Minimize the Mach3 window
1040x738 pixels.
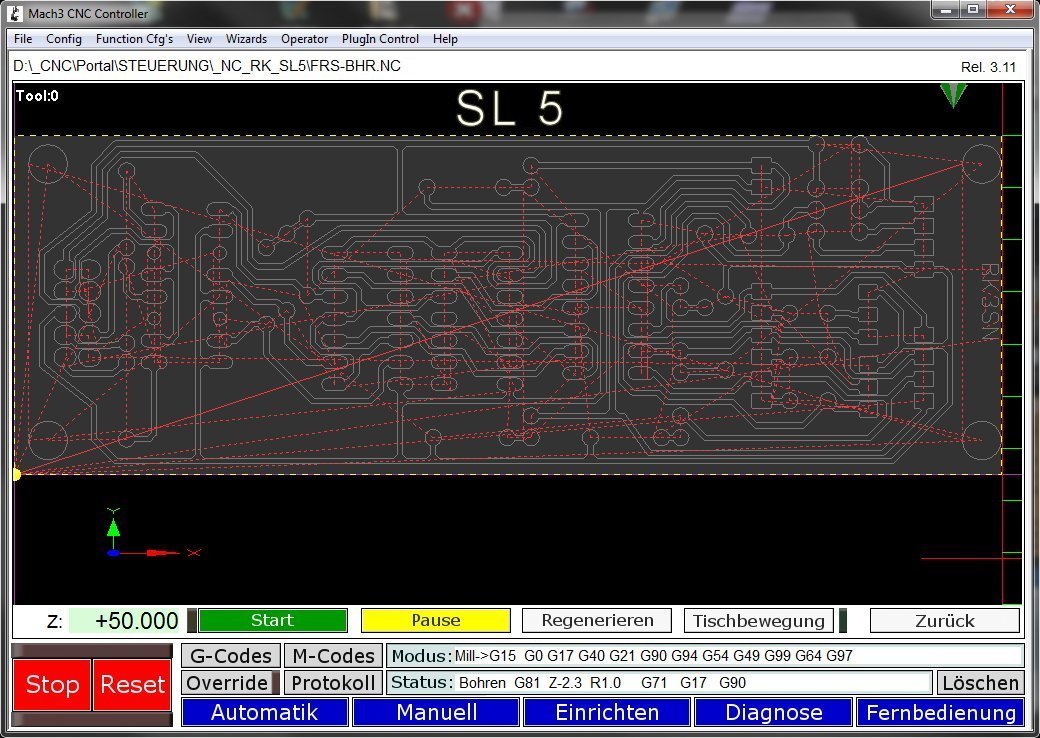[x=946, y=9]
